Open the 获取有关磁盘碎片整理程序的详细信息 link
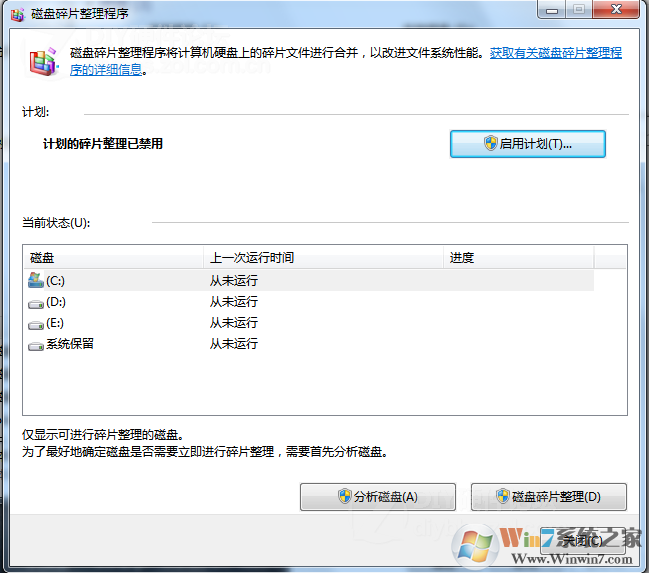 point(555,53)
